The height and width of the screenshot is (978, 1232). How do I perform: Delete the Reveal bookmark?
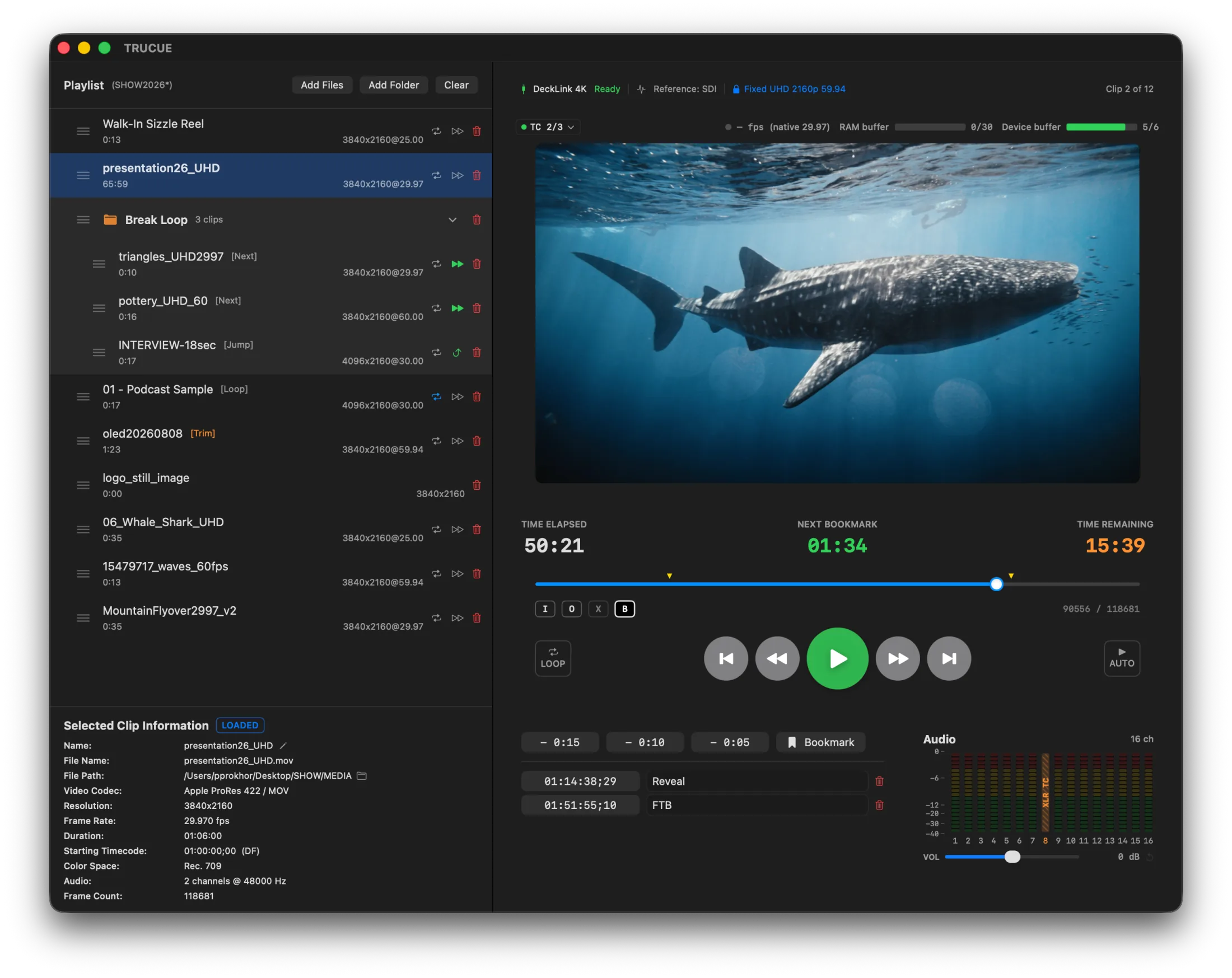(x=879, y=781)
